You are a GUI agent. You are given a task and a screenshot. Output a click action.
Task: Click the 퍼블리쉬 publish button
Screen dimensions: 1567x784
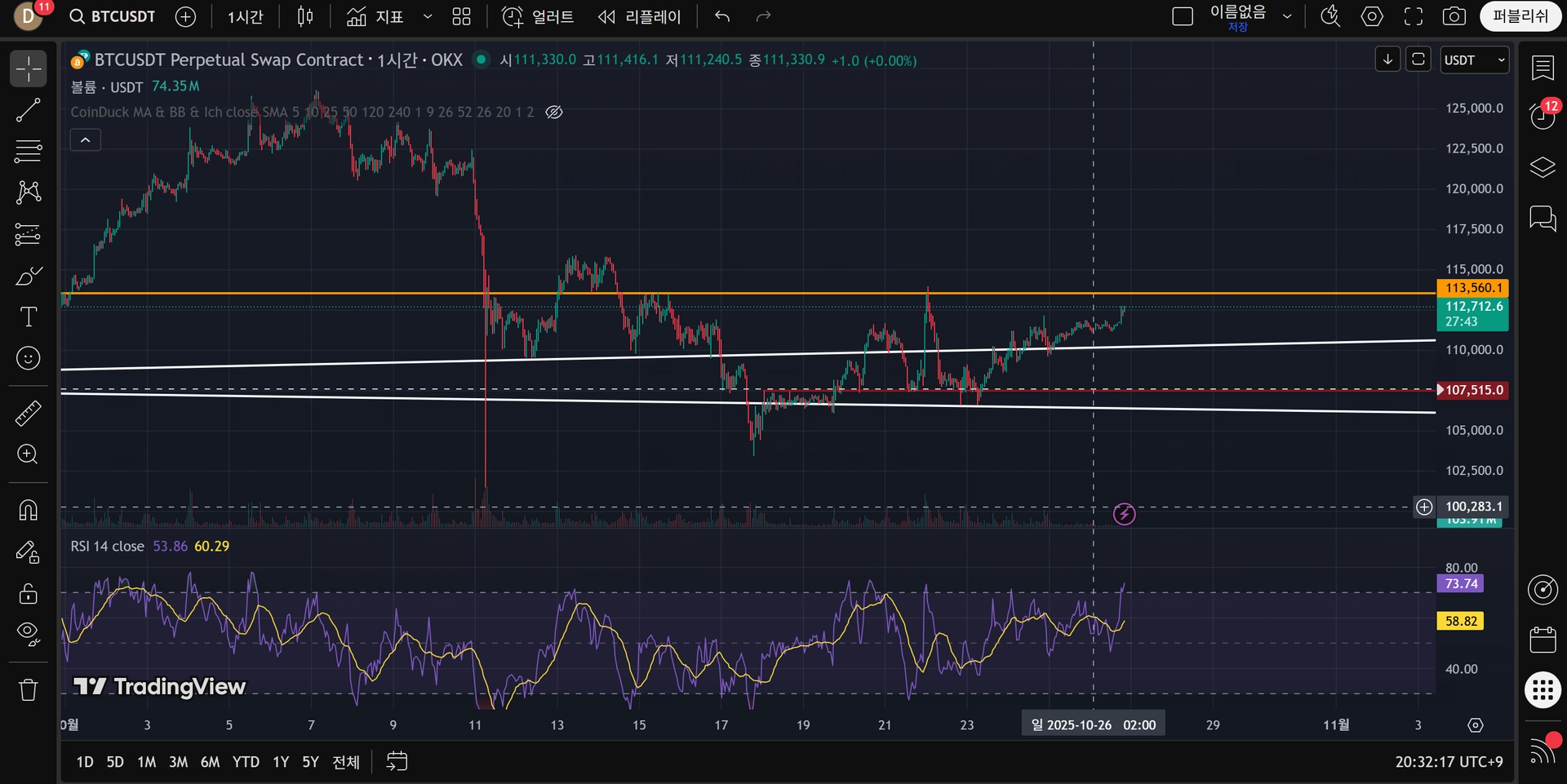tap(1520, 16)
